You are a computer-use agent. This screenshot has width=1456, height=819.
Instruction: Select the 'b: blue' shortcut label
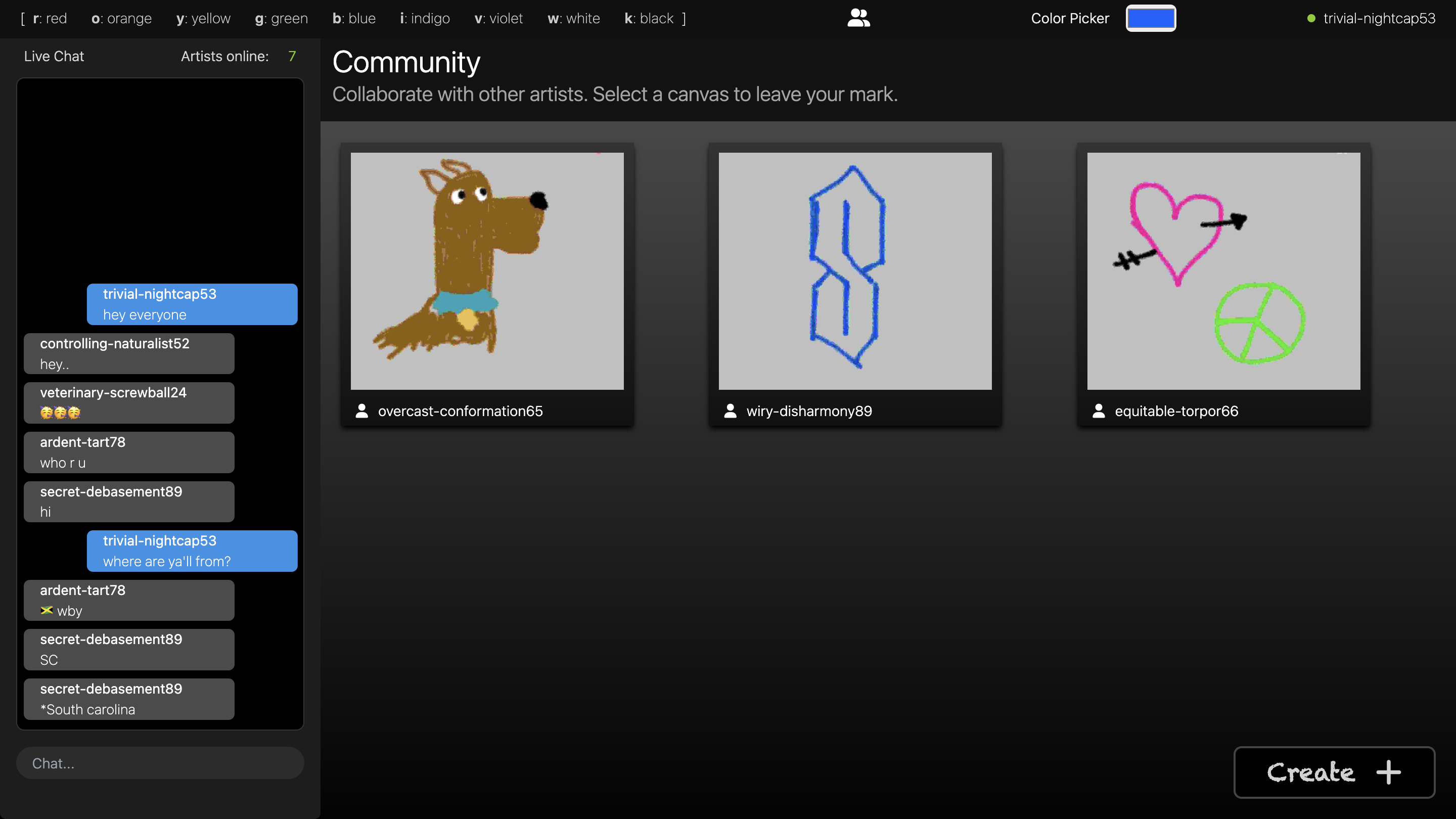pos(354,19)
